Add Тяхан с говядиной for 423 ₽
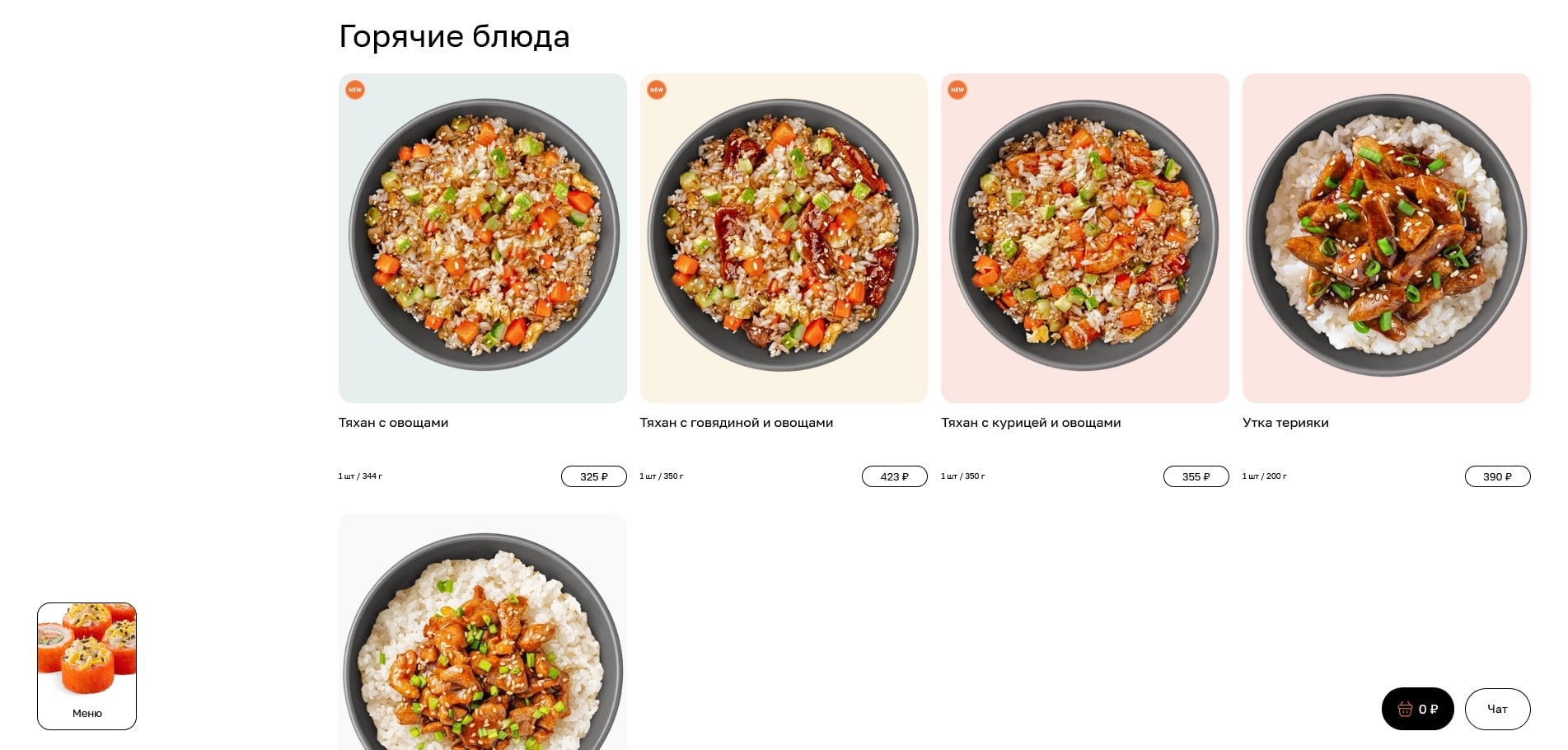This screenshot has width=1568, height=750. [x=895, y=476]
